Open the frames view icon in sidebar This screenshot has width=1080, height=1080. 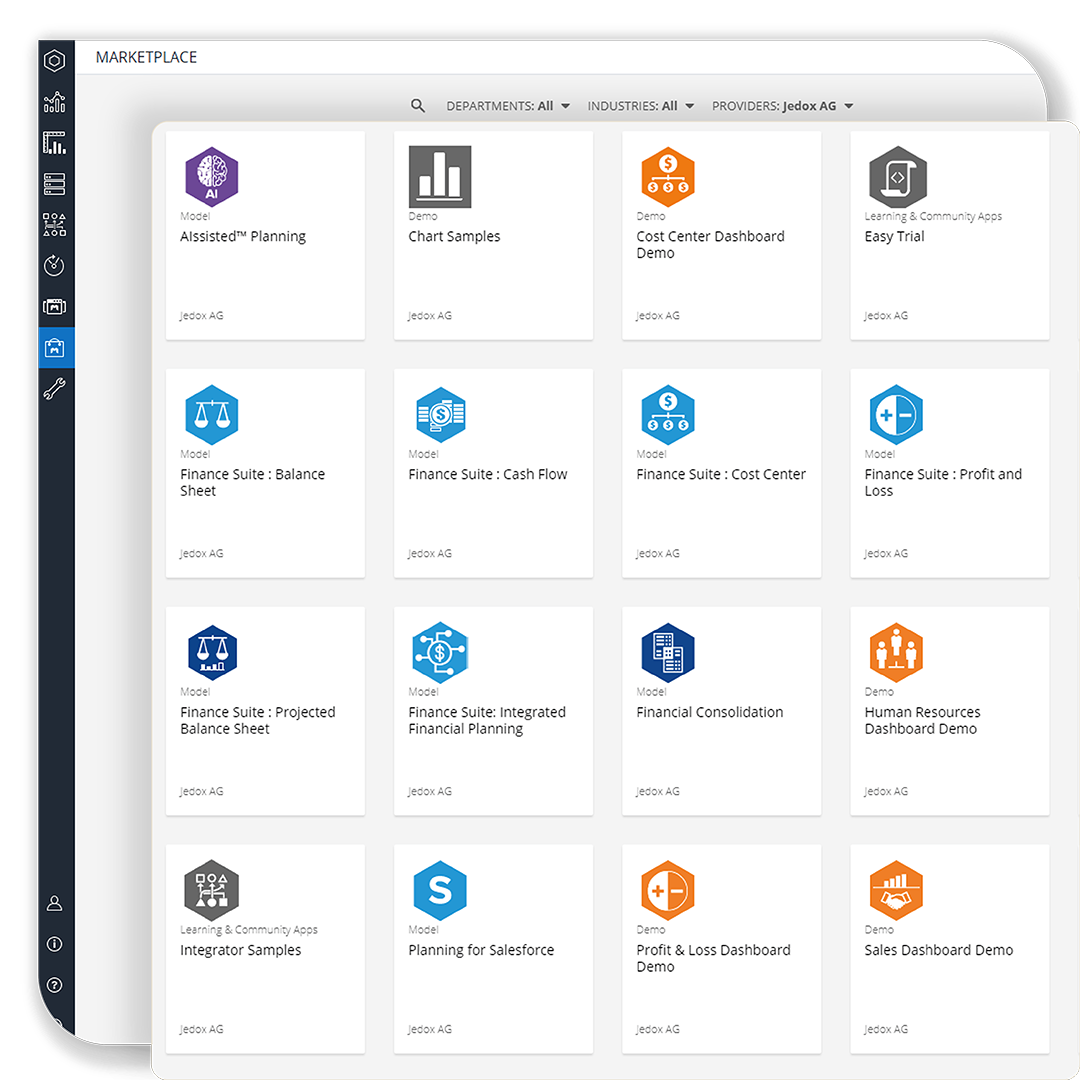[54, 306]
